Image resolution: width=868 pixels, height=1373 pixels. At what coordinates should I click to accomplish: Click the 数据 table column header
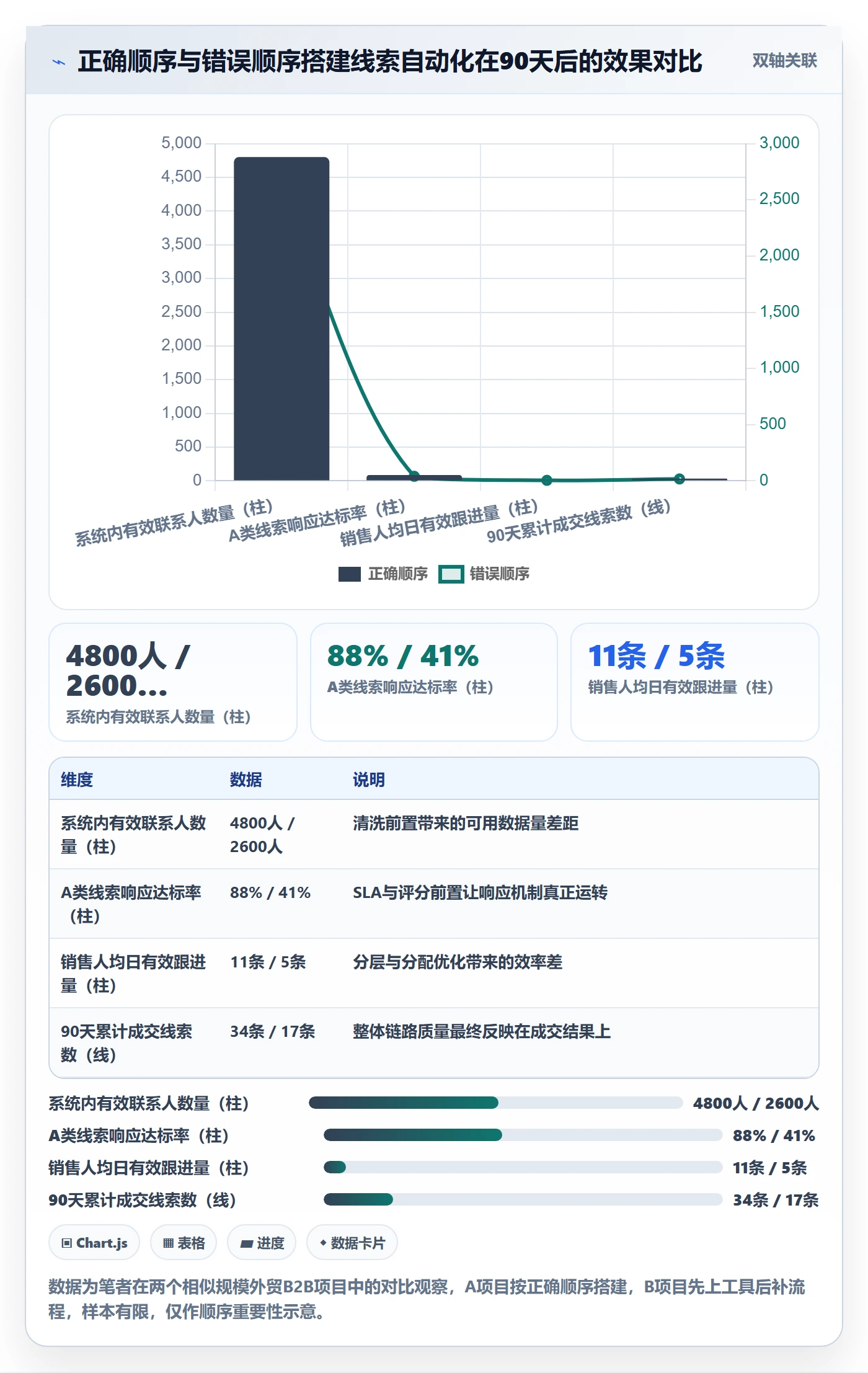tap(246, 780)
